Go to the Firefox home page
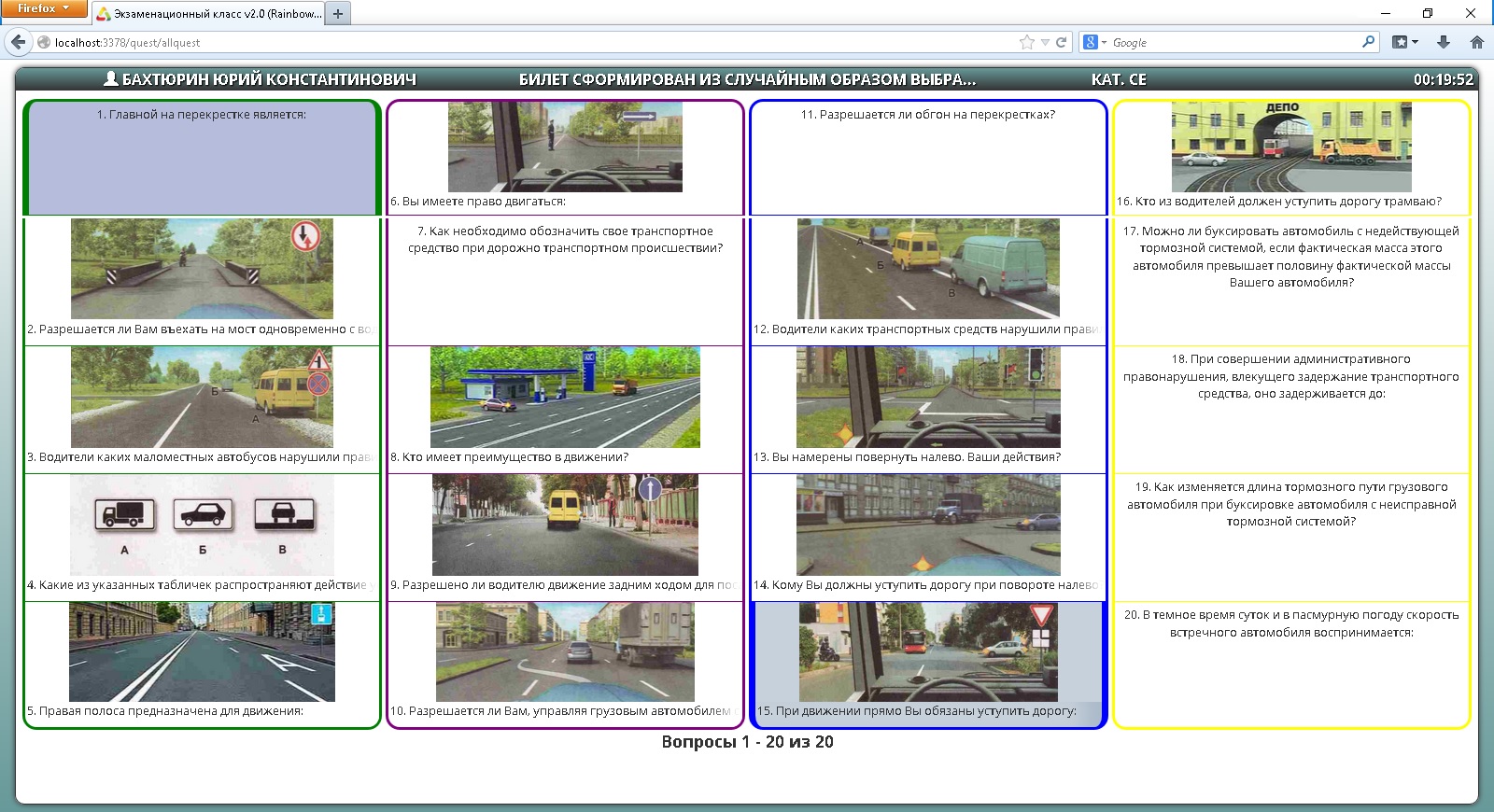Viewport: 1494px width, 812px height. tap(1477, 42)
